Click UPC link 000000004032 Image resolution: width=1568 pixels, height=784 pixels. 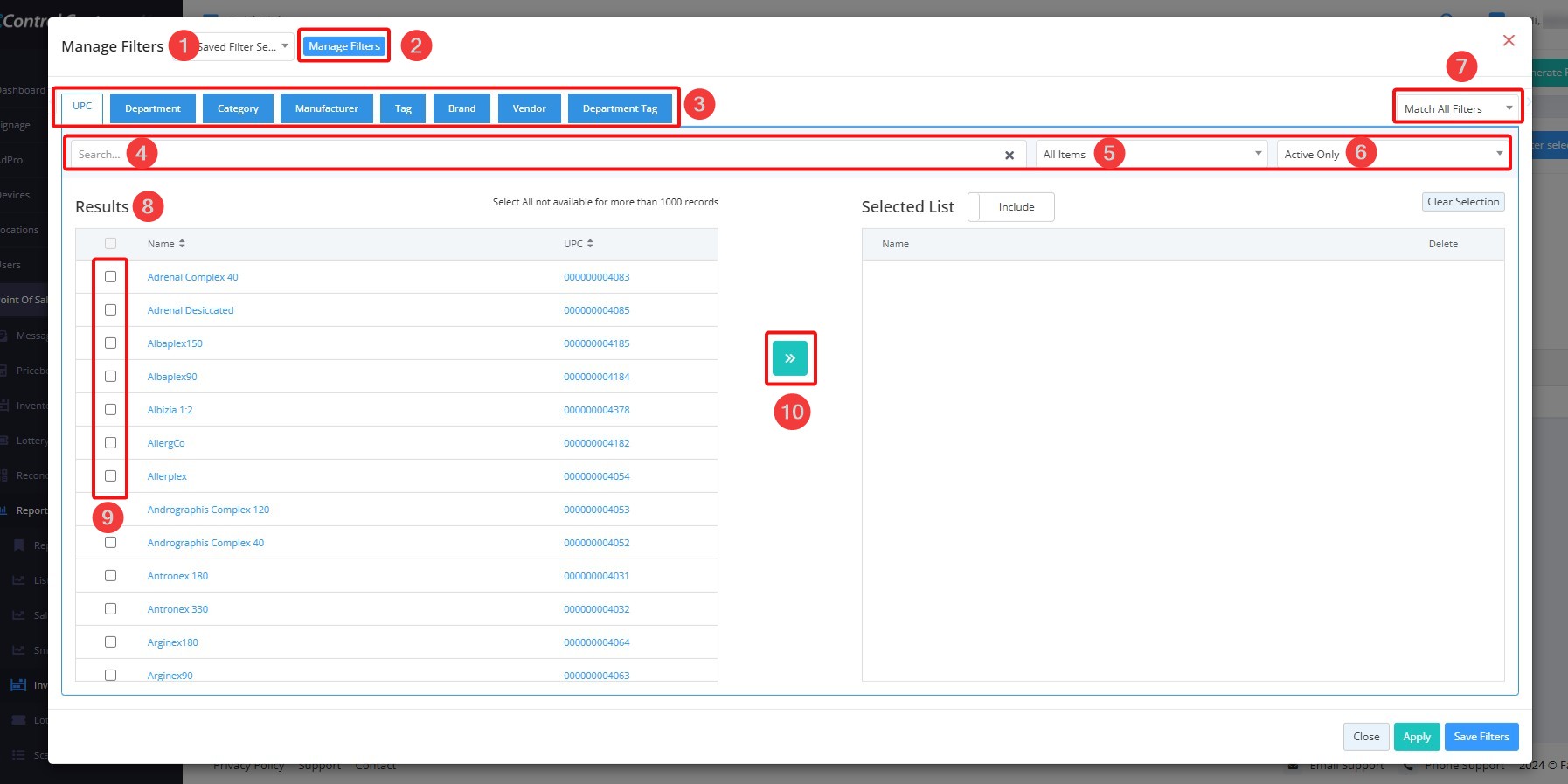point(597,609)
